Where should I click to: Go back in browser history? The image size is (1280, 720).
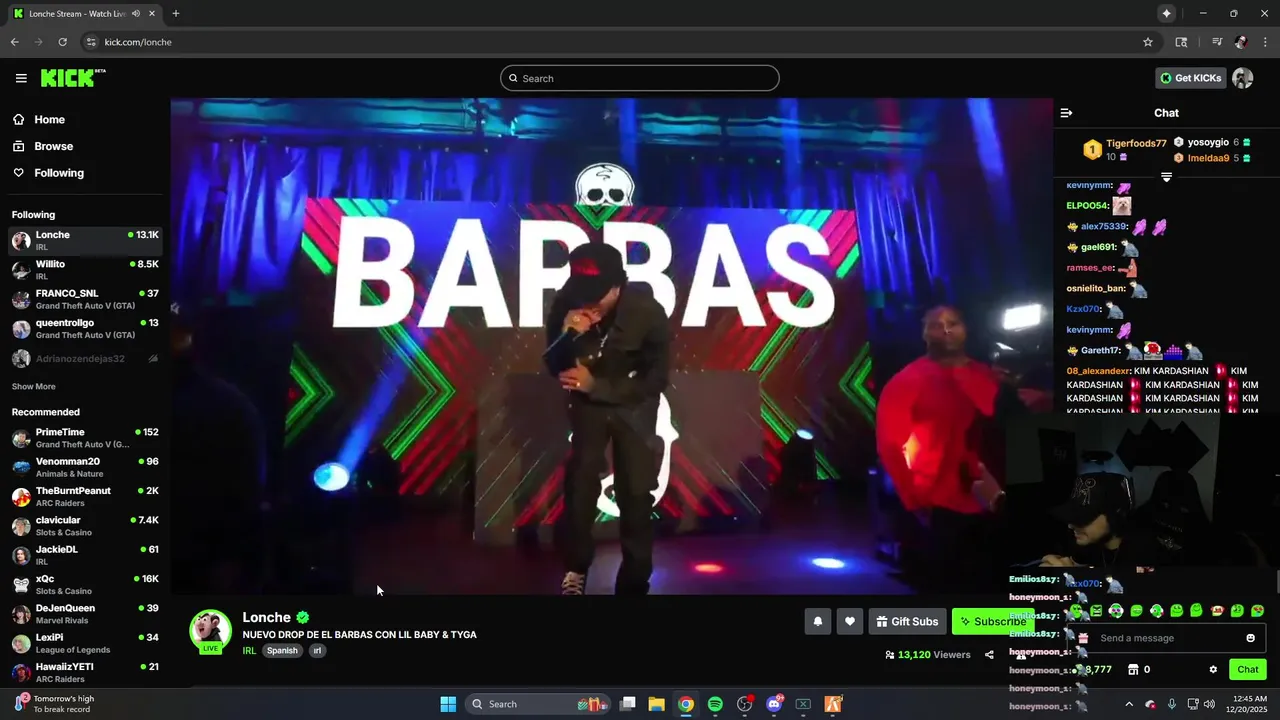pos(14,42)
